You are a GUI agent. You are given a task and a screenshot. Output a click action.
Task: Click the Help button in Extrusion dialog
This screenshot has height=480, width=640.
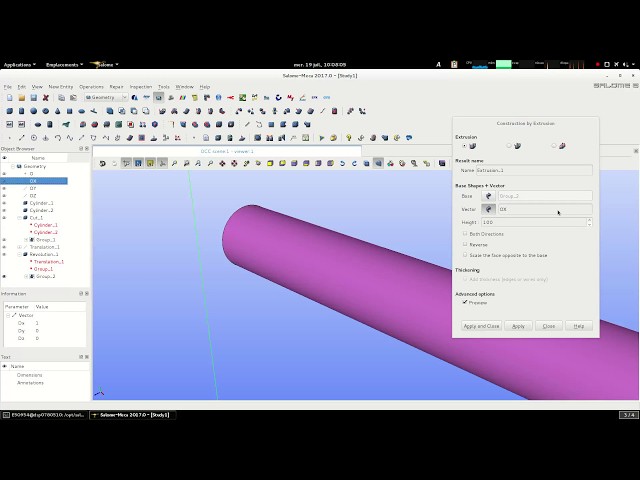coord(579,326)
